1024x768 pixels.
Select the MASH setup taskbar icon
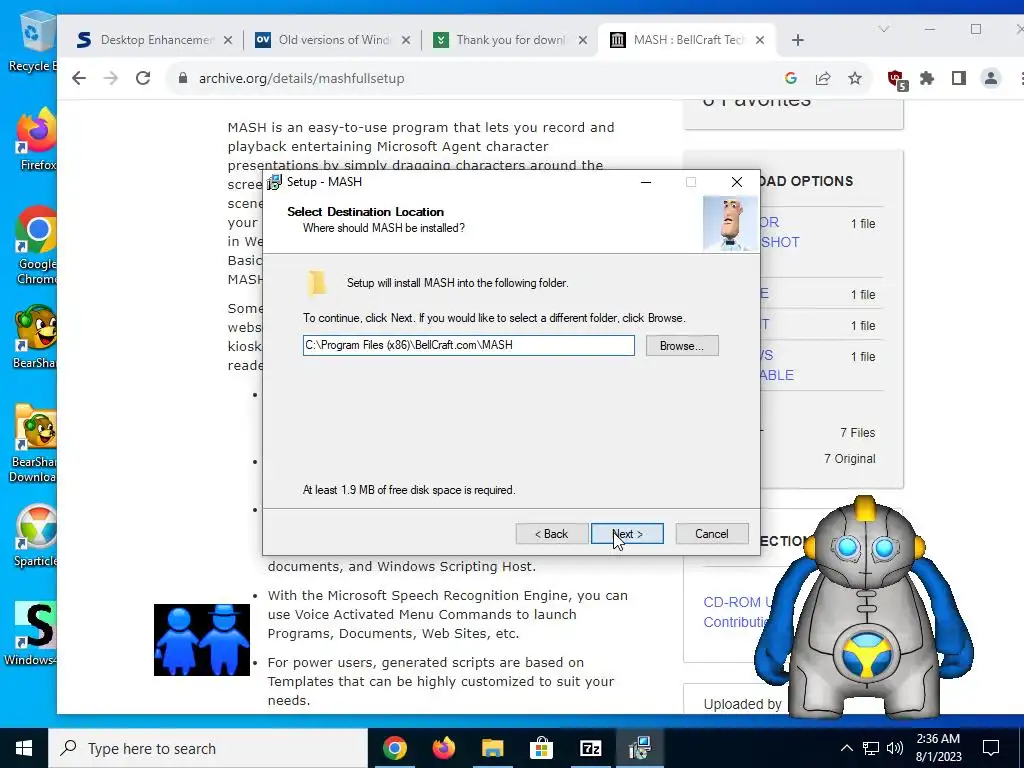pos(639,748)
